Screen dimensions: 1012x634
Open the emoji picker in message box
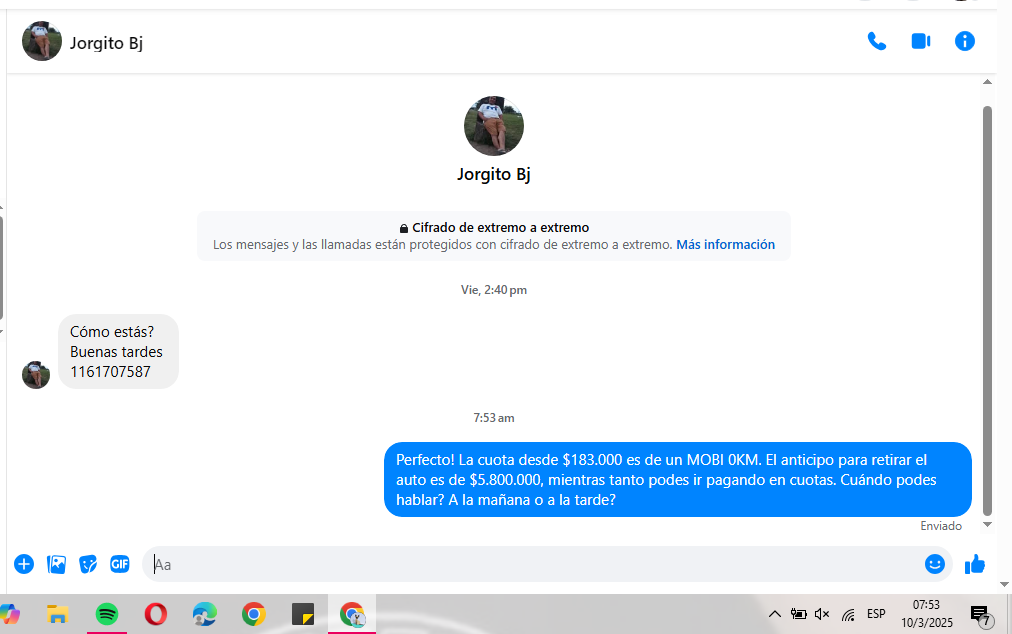coord(934,564)
